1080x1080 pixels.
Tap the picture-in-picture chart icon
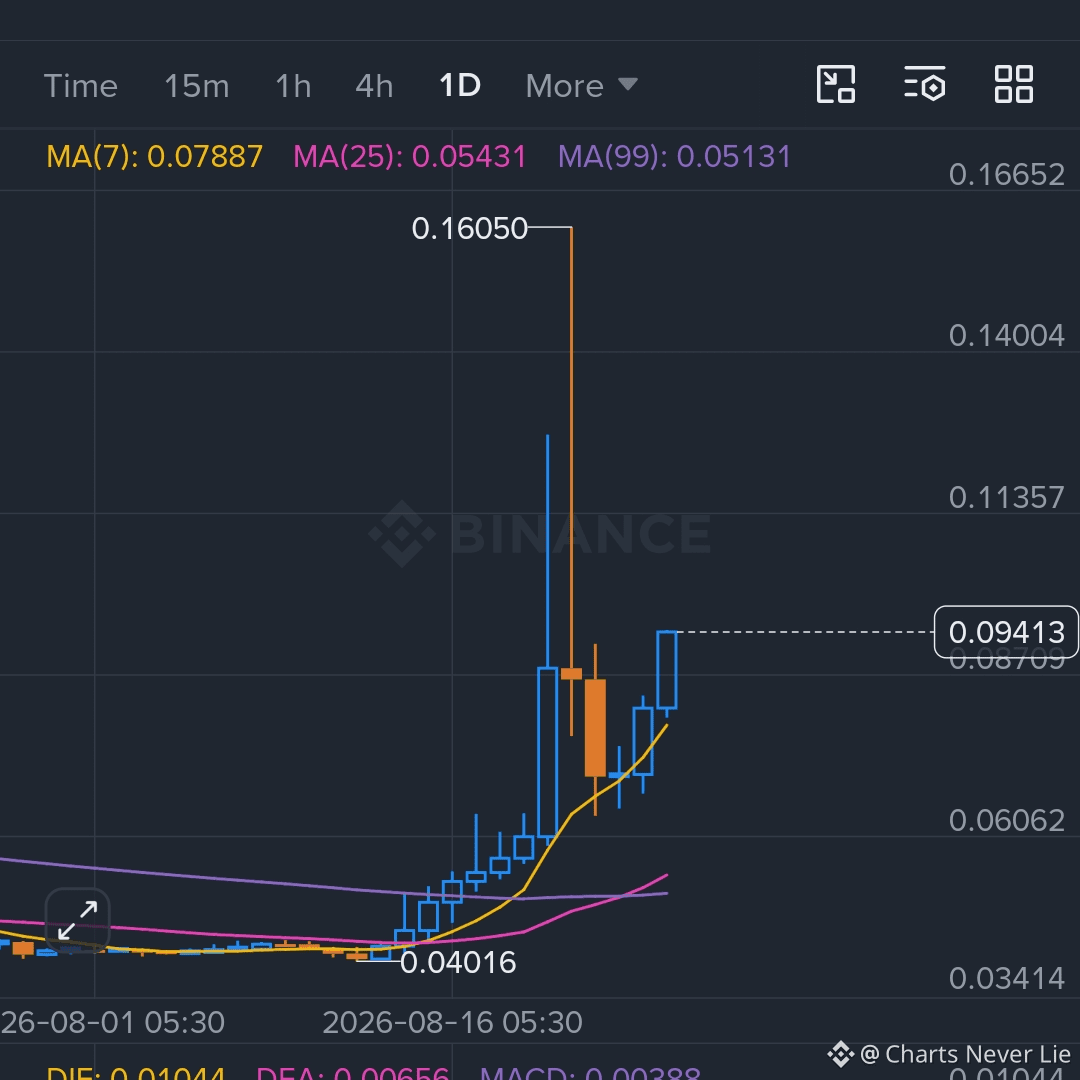click(835, 84)
